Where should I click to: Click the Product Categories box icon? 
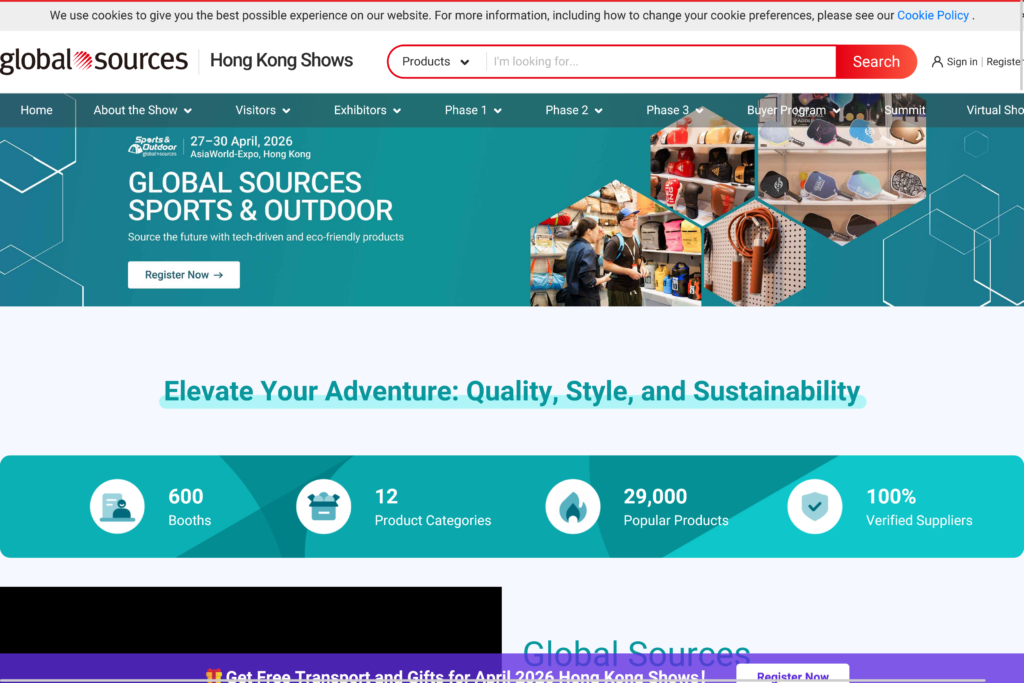[323, 506]
